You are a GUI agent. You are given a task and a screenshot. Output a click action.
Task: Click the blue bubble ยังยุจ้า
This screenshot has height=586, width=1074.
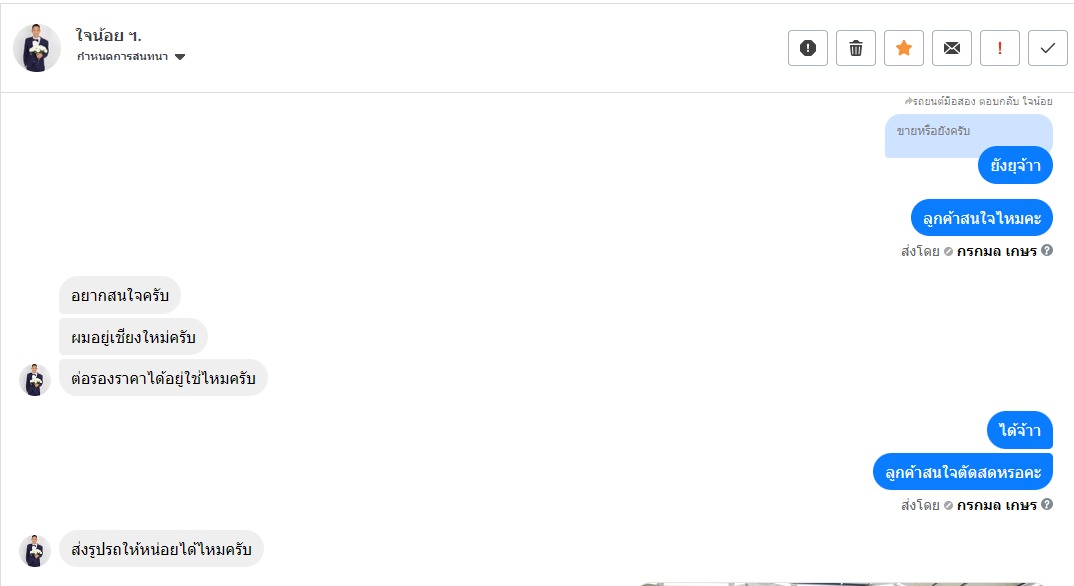[x=1015, y=166]
